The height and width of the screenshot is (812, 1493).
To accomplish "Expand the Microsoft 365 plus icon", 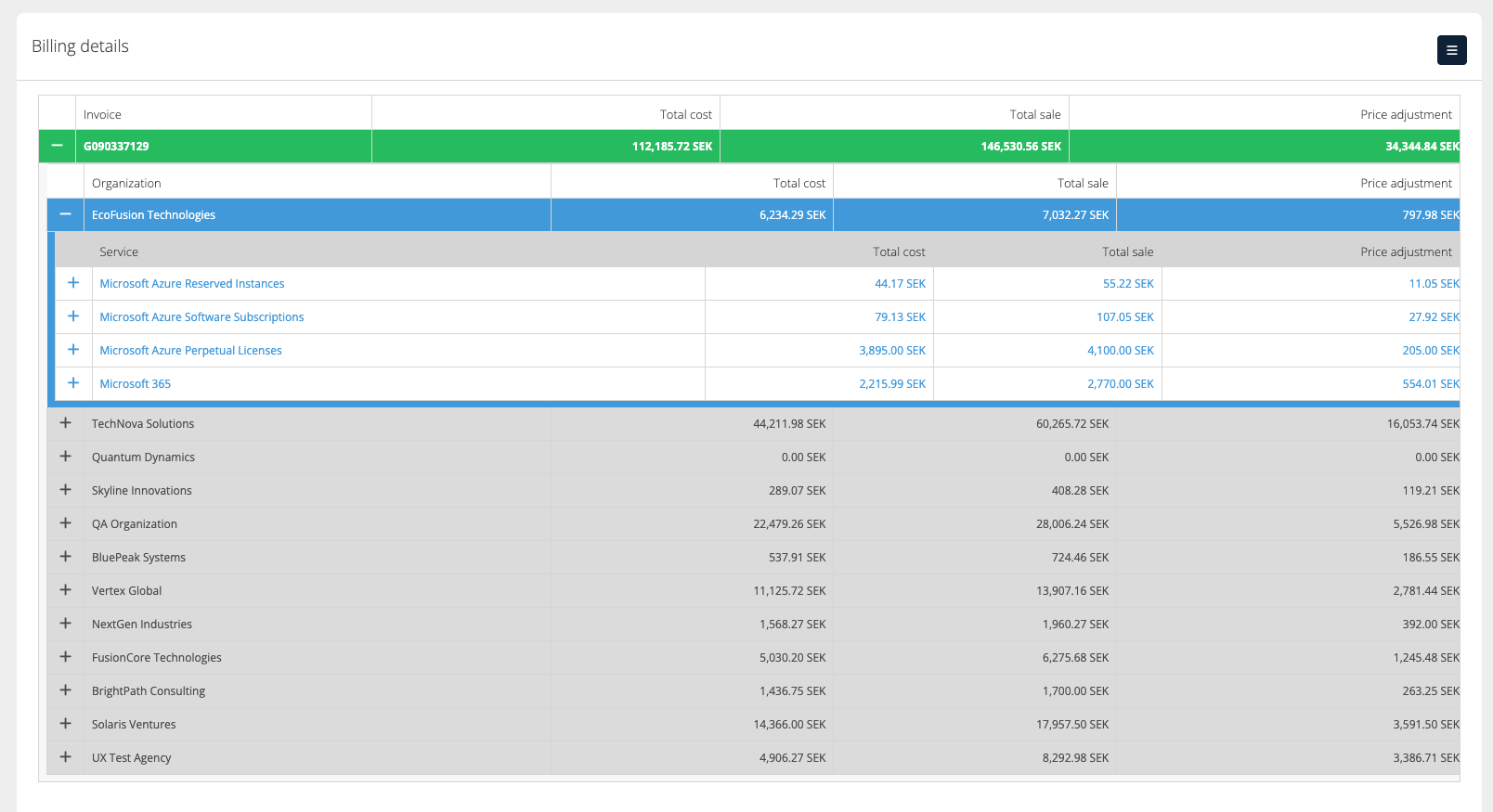I will (73, 383).
